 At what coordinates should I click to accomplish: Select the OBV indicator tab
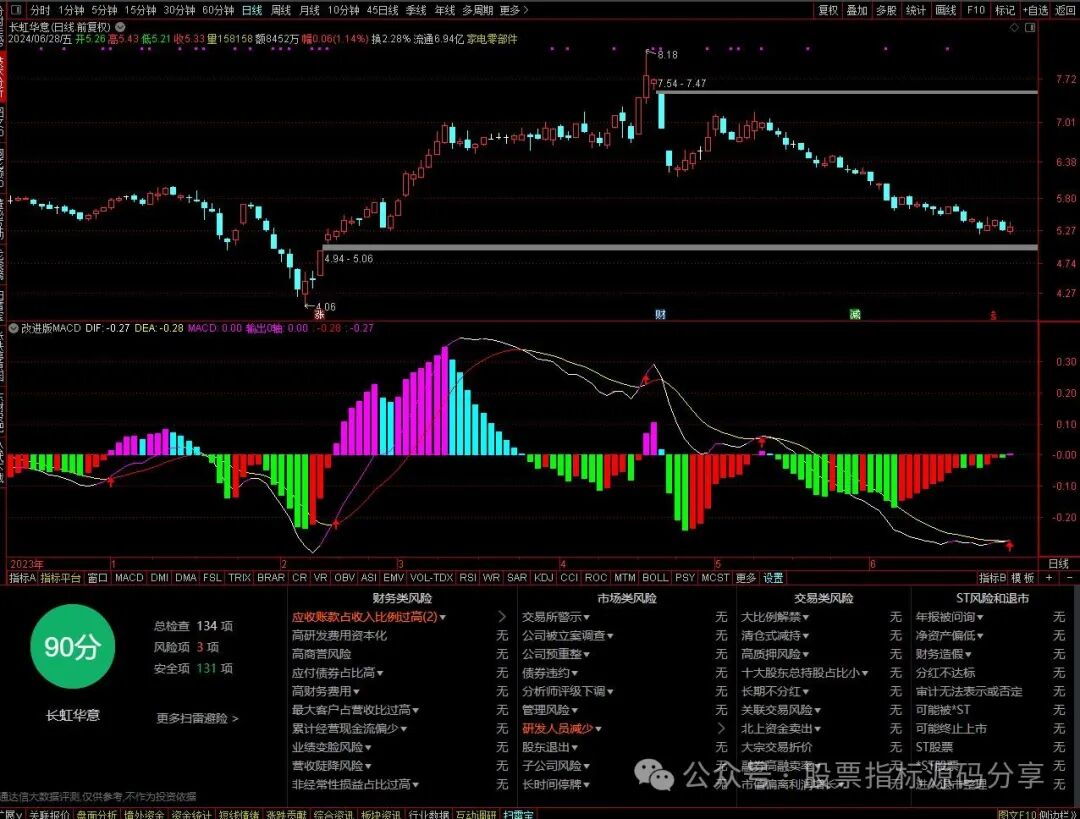point(344,577)
